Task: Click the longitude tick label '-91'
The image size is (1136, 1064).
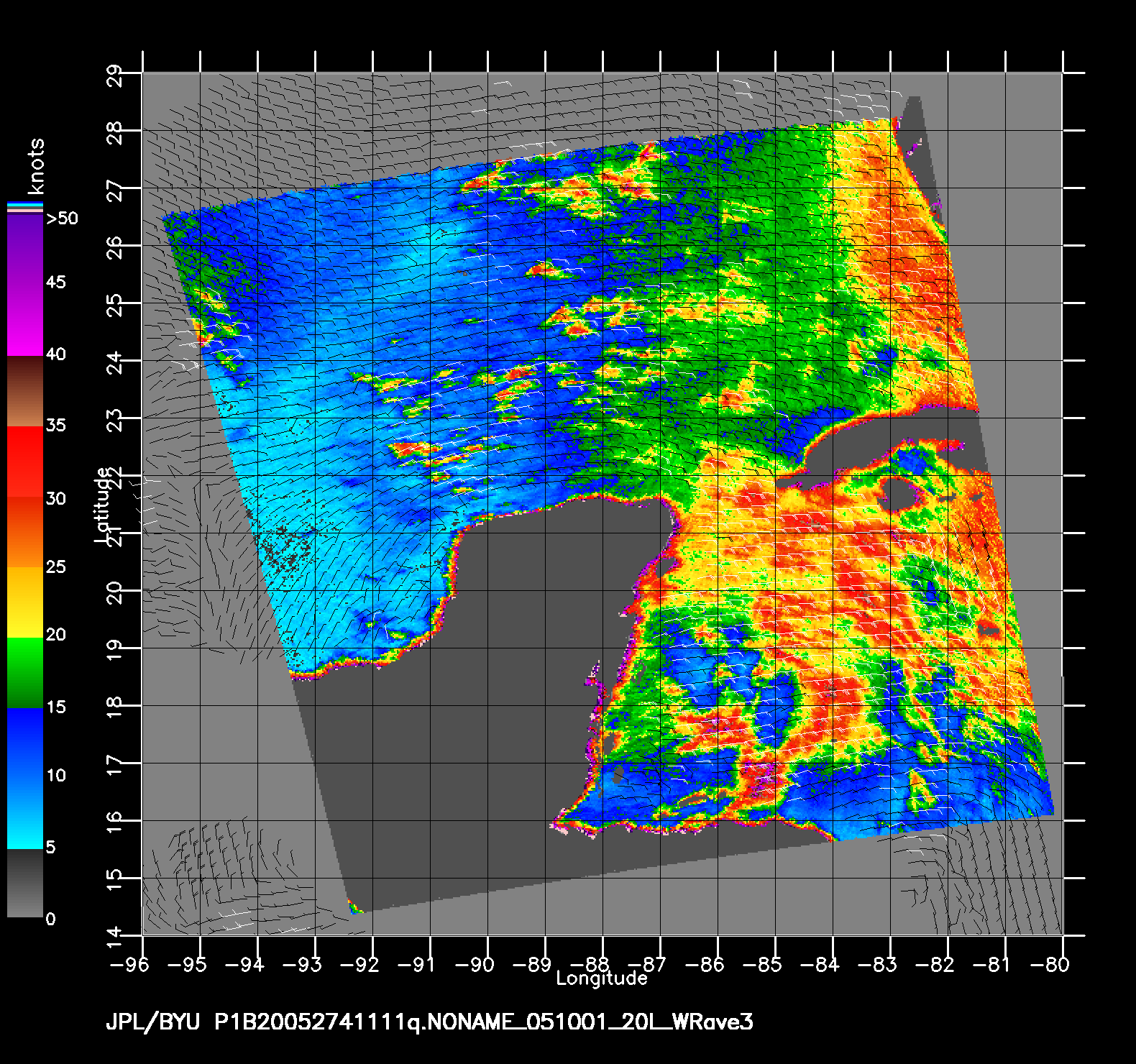Action: click(x=416, y=964)
